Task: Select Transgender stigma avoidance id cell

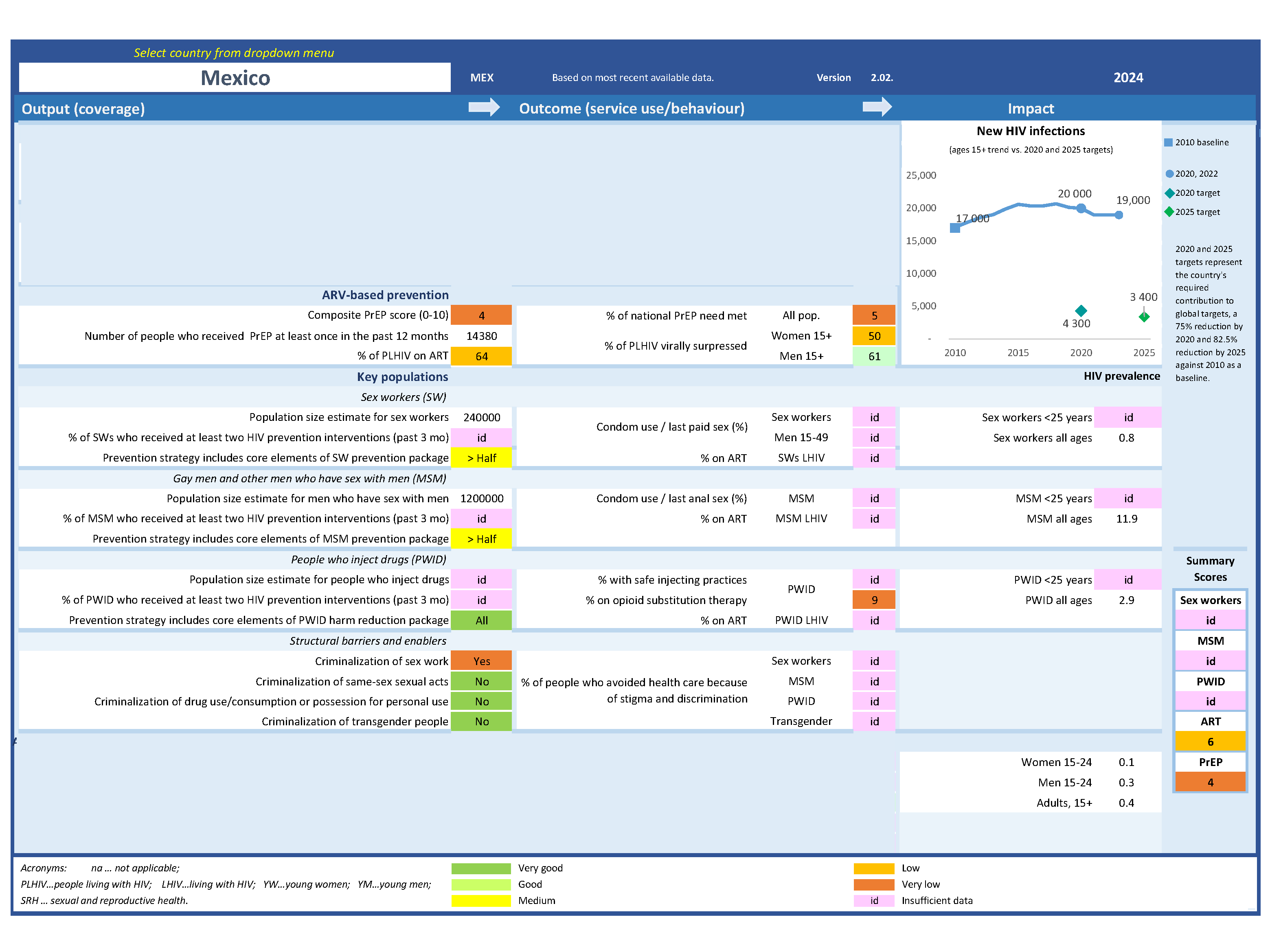Action: (874, 721)
